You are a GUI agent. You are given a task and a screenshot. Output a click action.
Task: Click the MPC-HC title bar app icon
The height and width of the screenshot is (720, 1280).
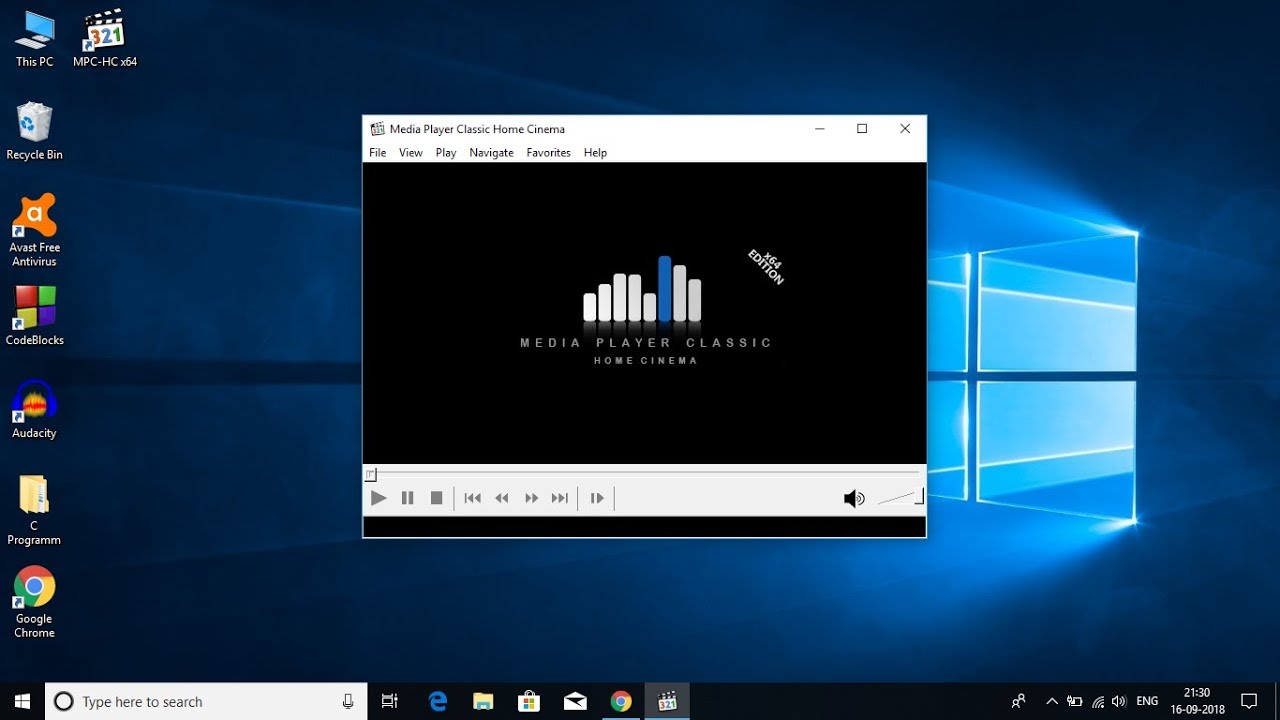pos(377,129)
